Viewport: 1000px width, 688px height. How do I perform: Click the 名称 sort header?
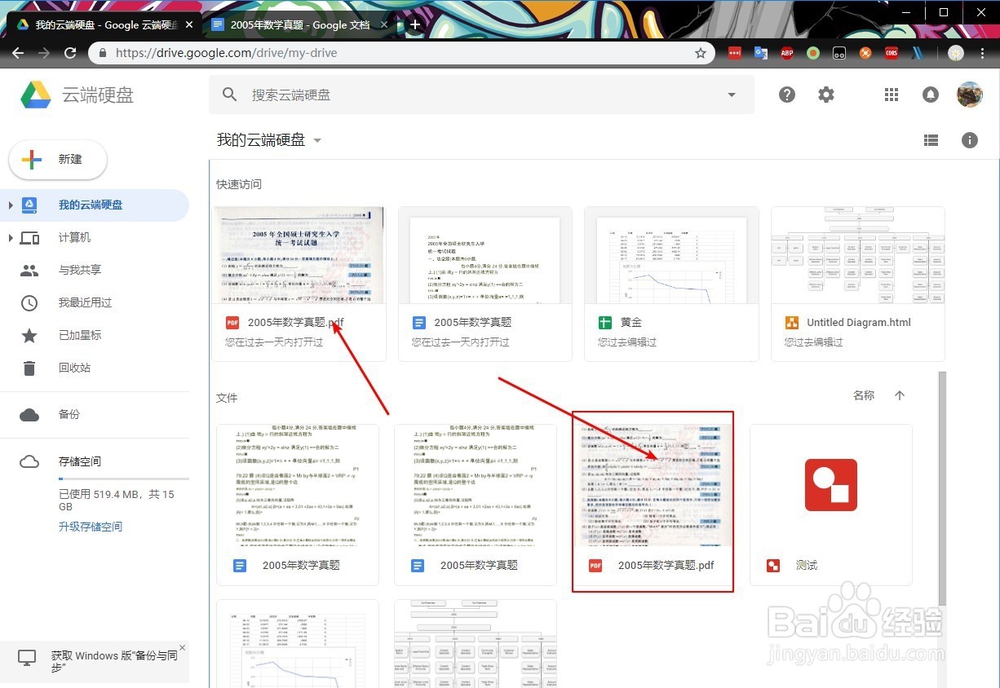[x=864, y=395]
